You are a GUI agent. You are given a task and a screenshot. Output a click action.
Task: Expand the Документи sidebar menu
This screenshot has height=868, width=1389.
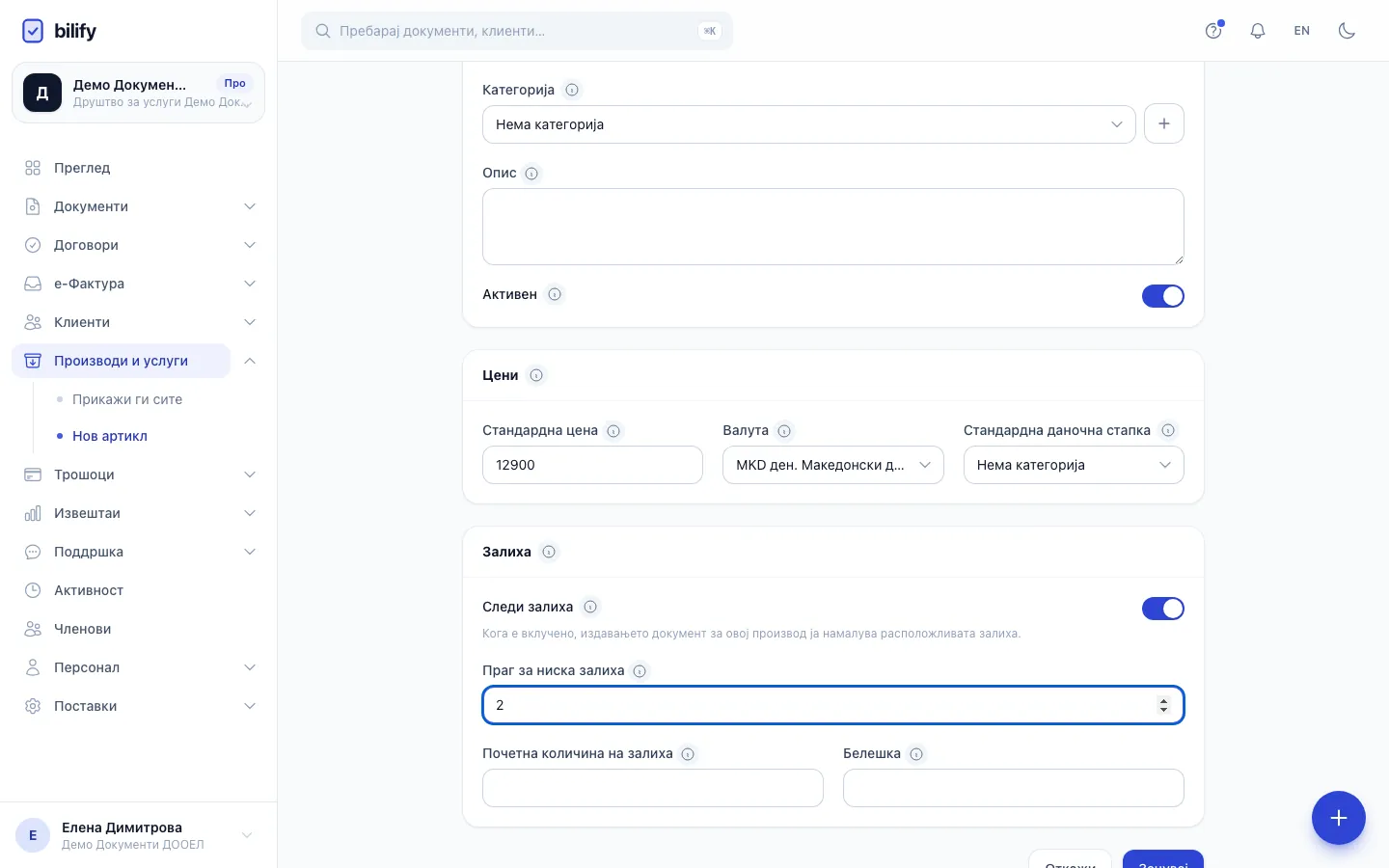tap(139, 206)
